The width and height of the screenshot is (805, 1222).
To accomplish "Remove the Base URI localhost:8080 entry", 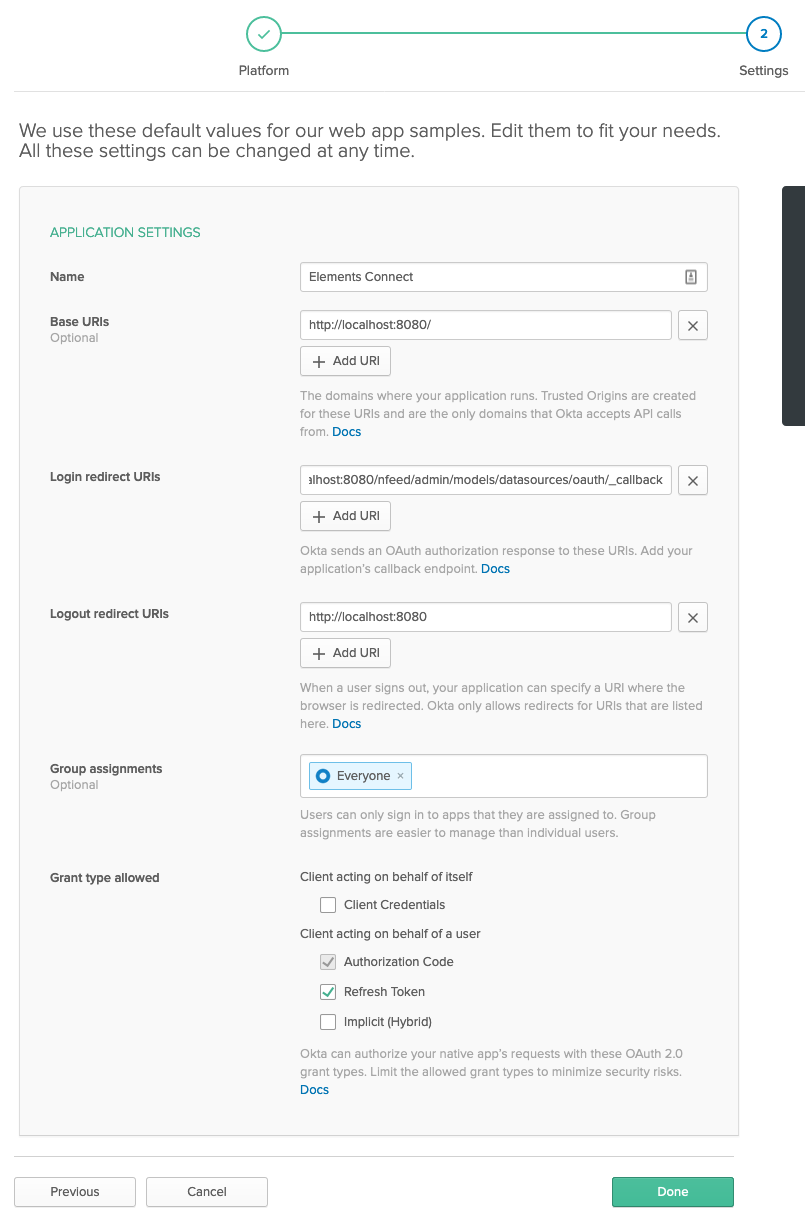I will click(693, 325).
